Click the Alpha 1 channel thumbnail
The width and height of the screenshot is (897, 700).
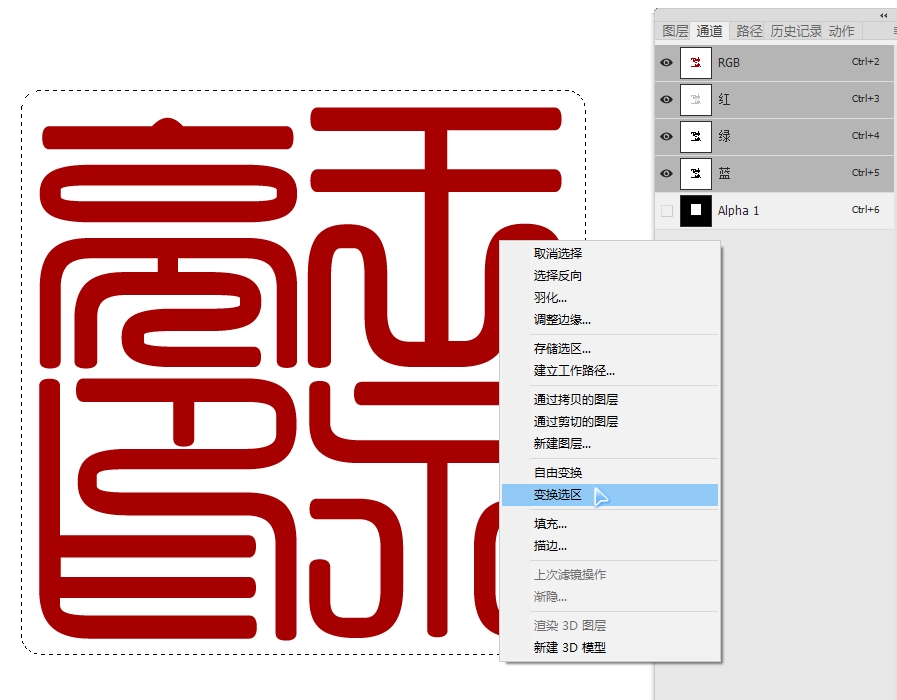coord(695,210)
